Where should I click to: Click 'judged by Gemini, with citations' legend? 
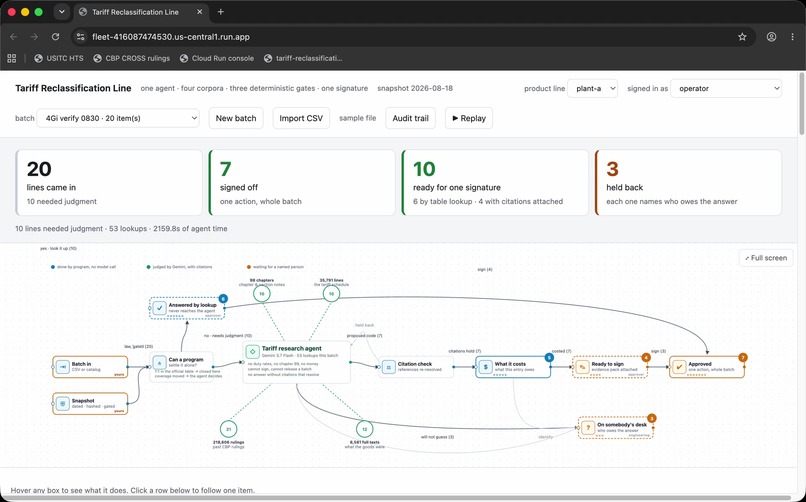click(x=179, y=267)
